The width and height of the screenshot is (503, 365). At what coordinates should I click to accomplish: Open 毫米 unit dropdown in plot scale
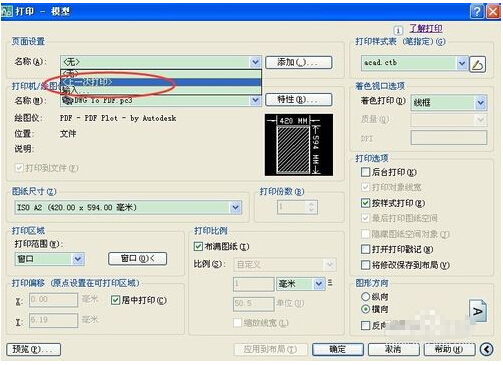[319, 284]
